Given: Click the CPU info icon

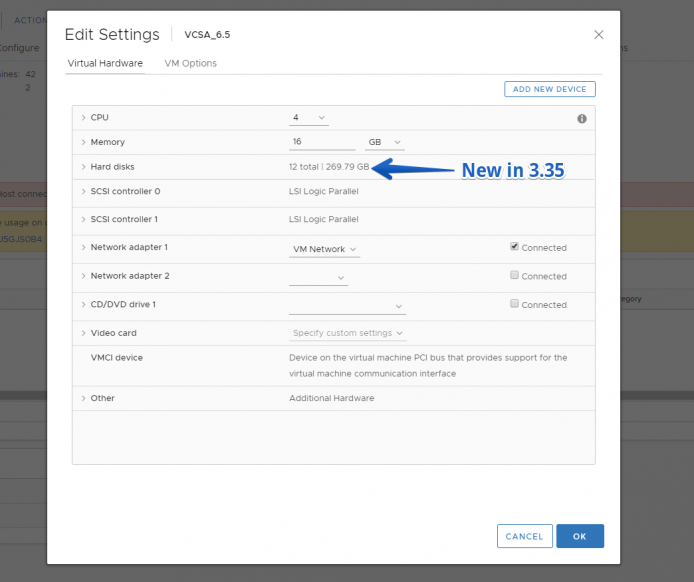Looking at the screenshot, I should point(582,119).
